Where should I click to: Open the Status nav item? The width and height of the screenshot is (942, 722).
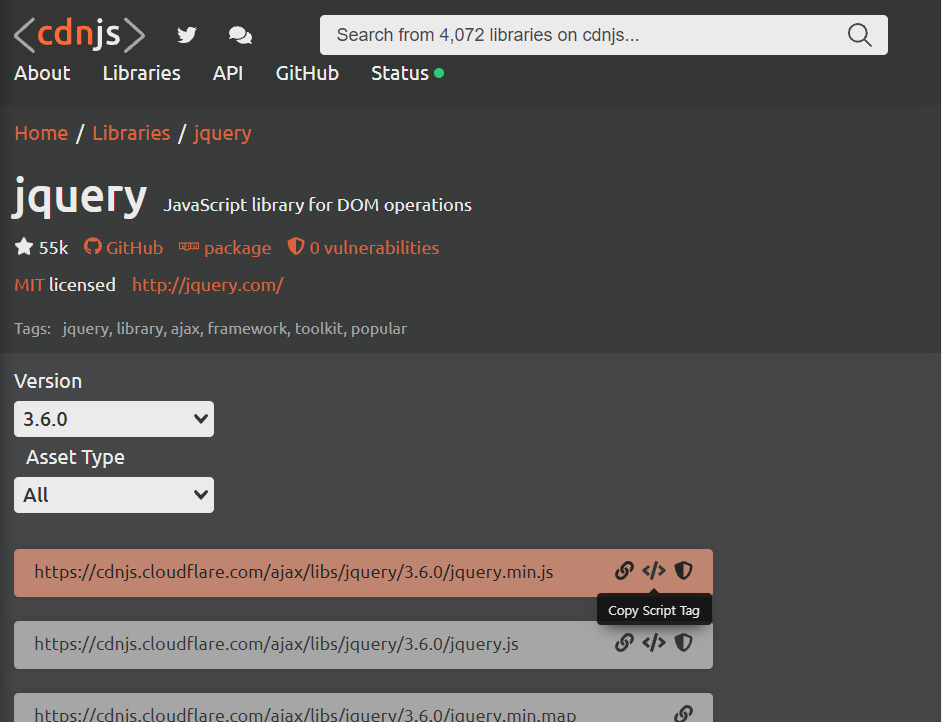tap(400, 73)
